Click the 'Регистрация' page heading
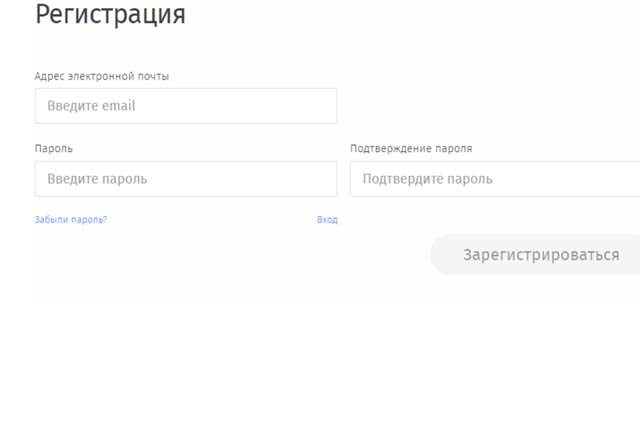Image resolution: width=640 pixels, height=427 pixels. pyautogui.click(x=110, y=14)
